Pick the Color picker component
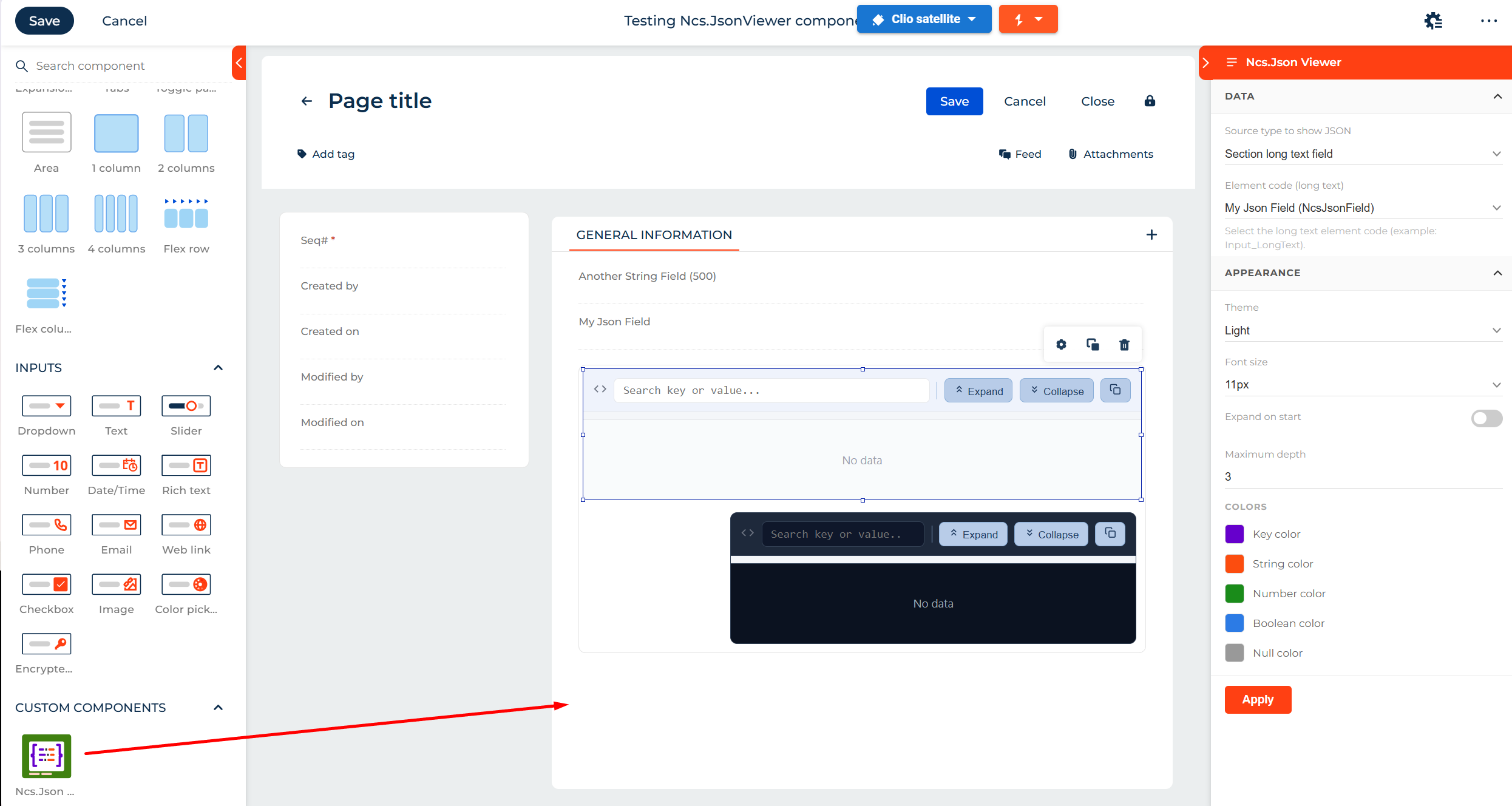This screenshot has width=1512, height=806. [186, 584]
